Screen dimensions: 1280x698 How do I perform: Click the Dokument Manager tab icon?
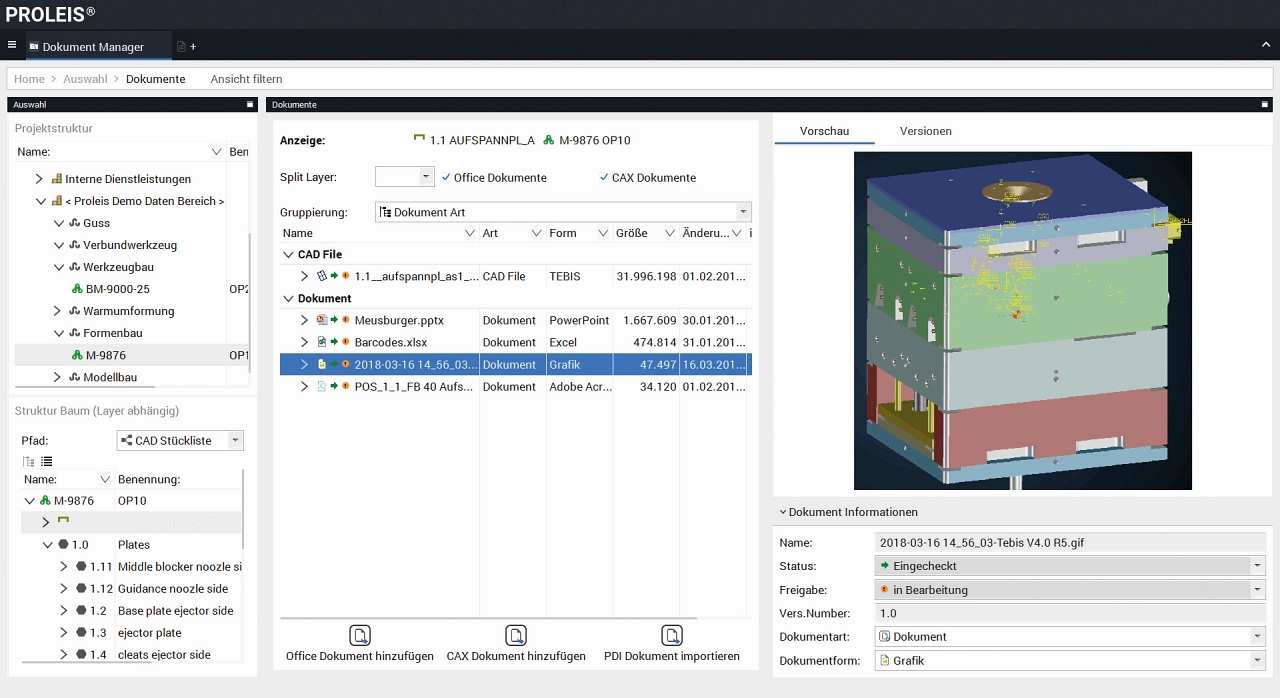[x=34, y=47]
